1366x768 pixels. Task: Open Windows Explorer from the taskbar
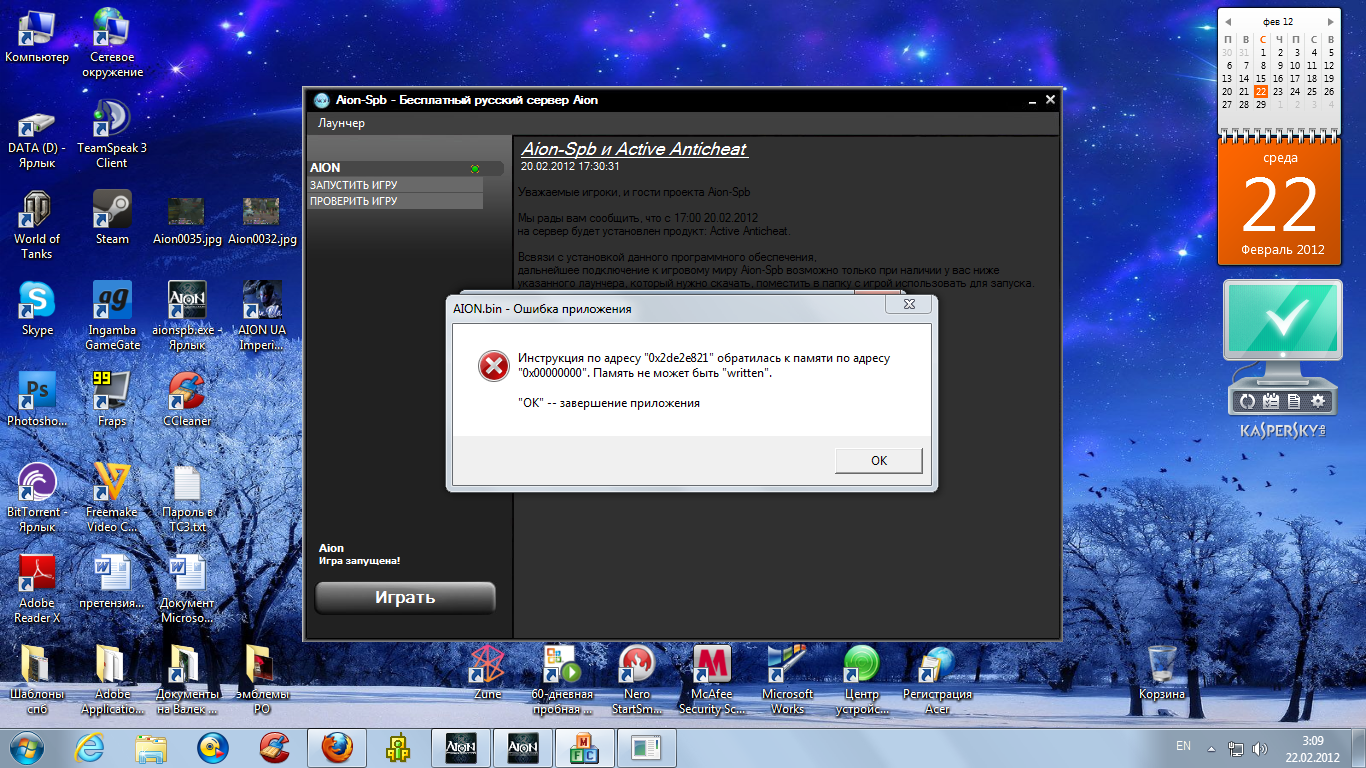(151, 747)
